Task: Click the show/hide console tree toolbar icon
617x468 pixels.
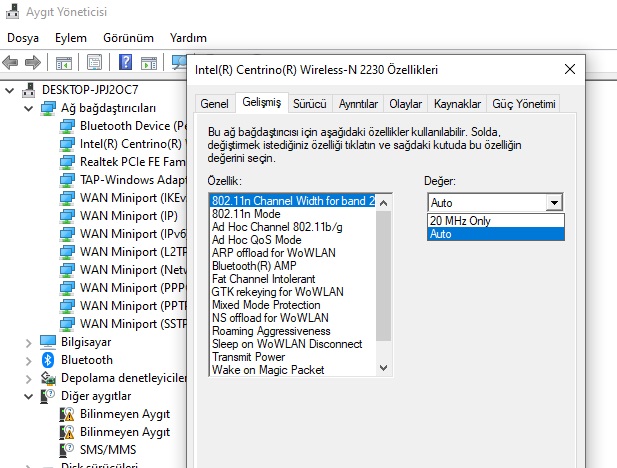Action: pyautogui.click(x=64, y=62)
